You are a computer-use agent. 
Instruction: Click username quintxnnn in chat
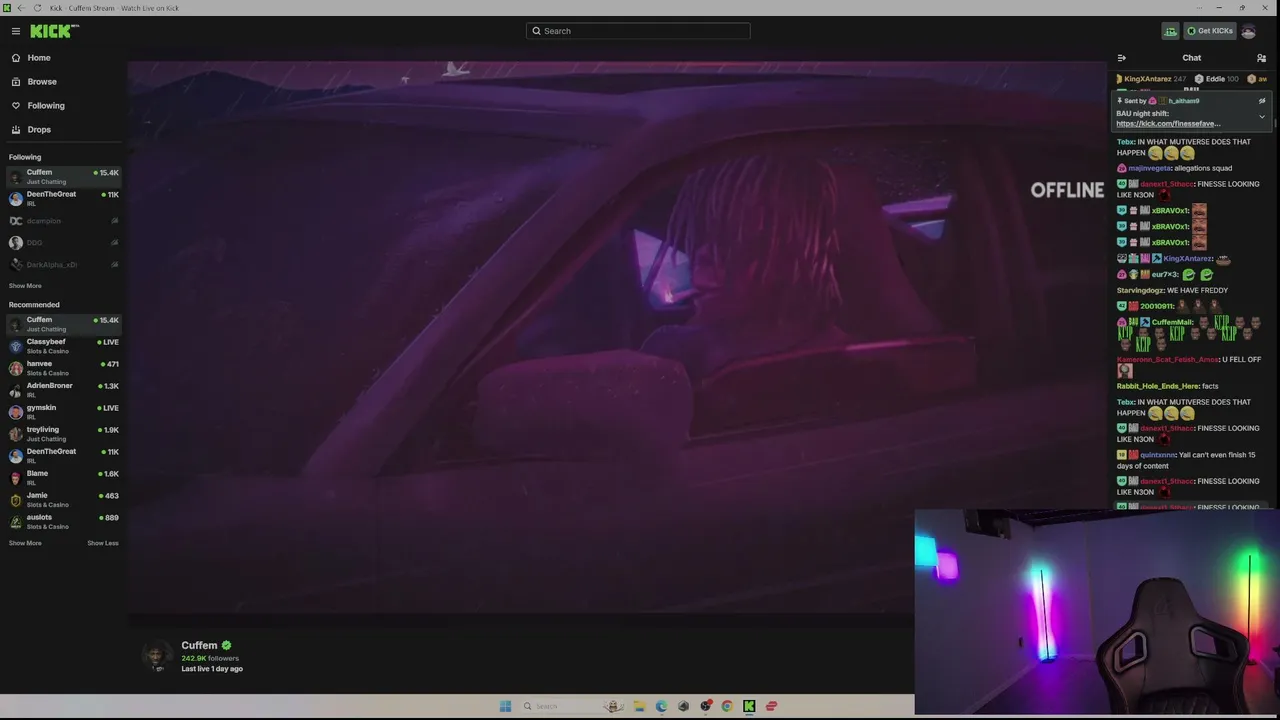click(1158, 455)
